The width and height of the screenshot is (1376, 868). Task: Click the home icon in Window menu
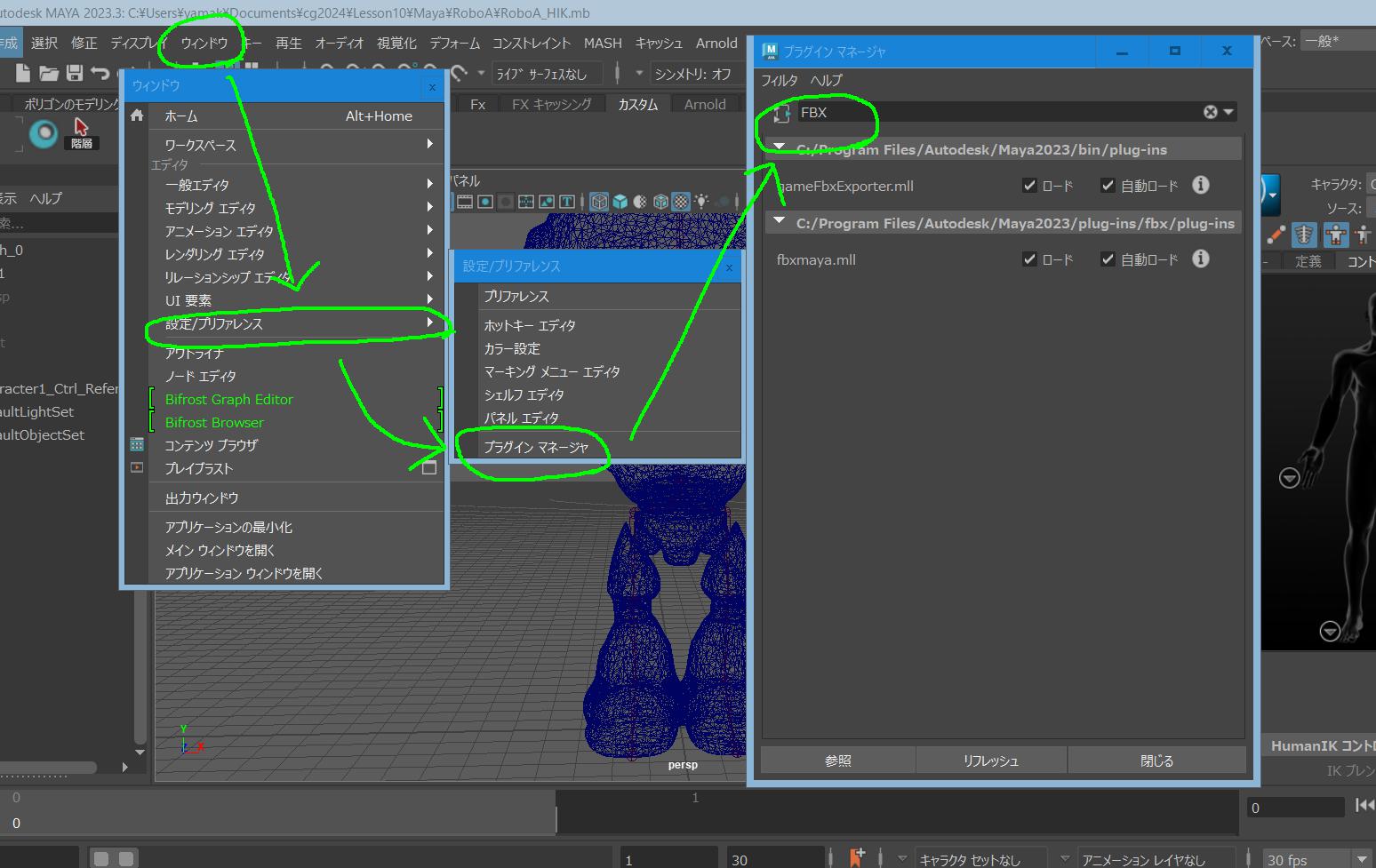[137, 115]
